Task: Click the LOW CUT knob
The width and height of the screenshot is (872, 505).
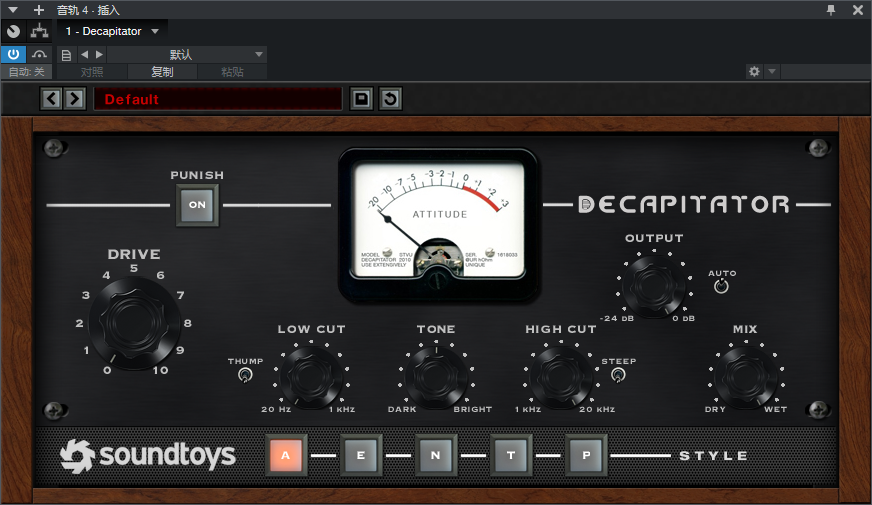Action: click(311, 377)
